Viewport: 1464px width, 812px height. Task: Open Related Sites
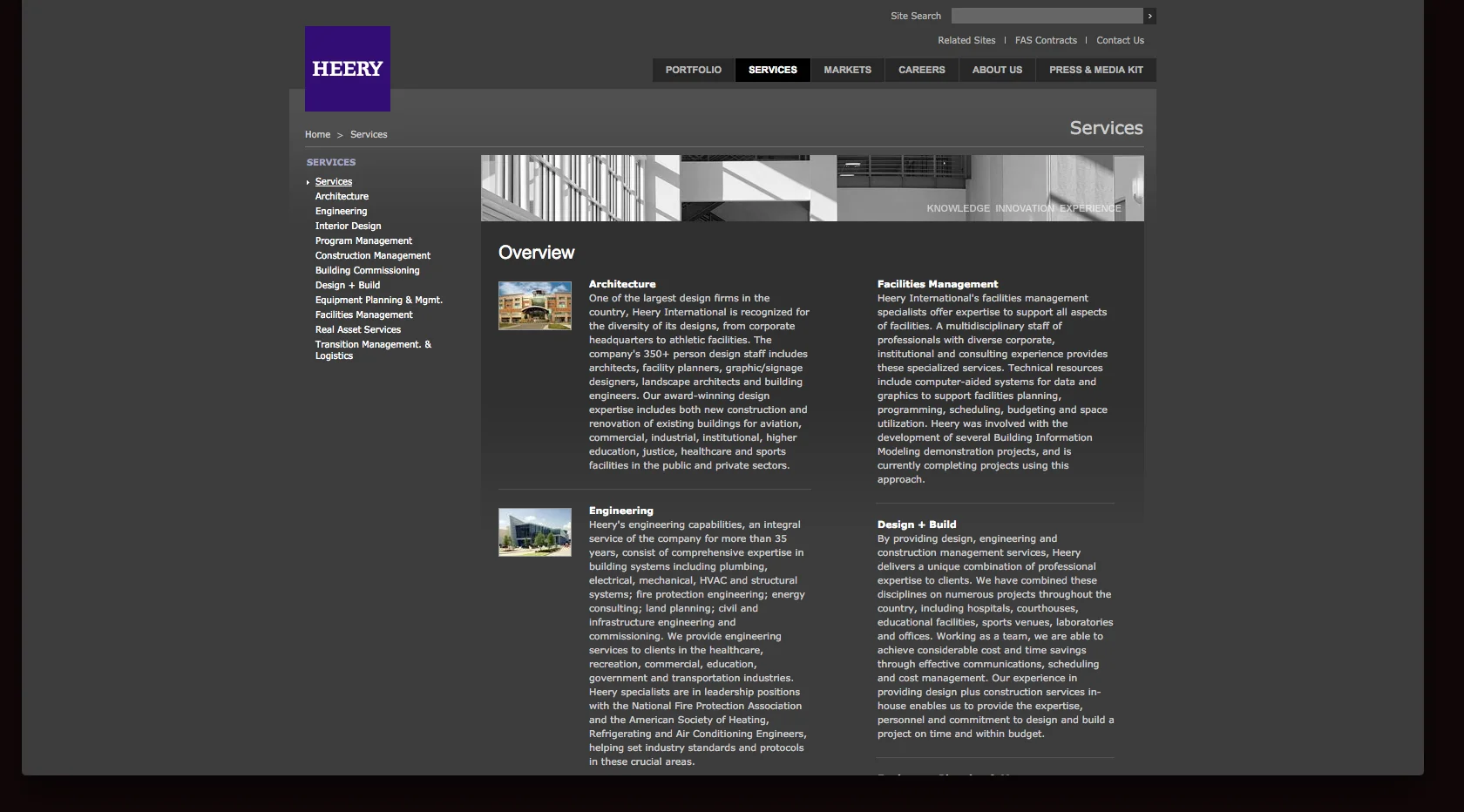pos(966,40)
